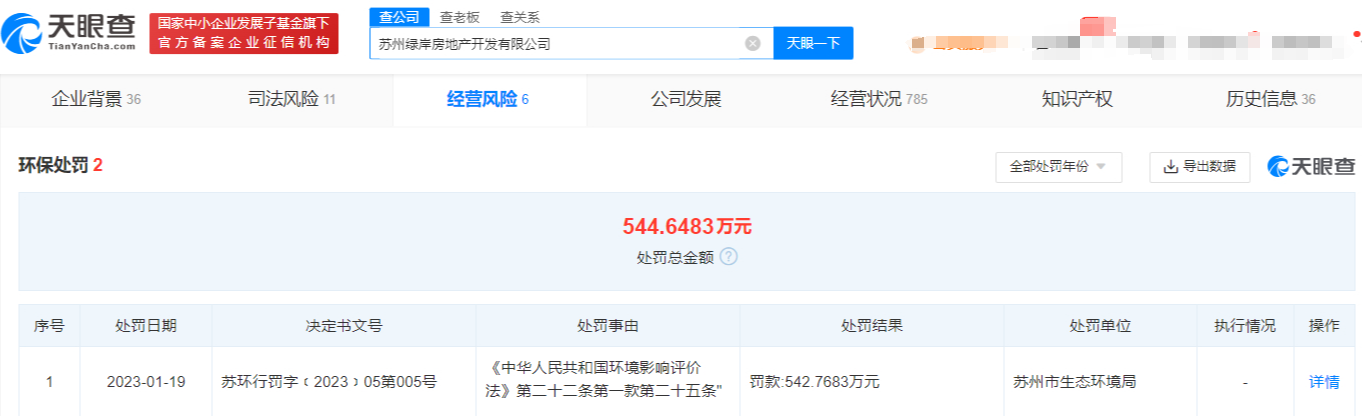Image resolution: width=1362 pixels, height=416 pixels.
Task: Click the download icon in 导出数据
Action: (x=1170, y=167)
